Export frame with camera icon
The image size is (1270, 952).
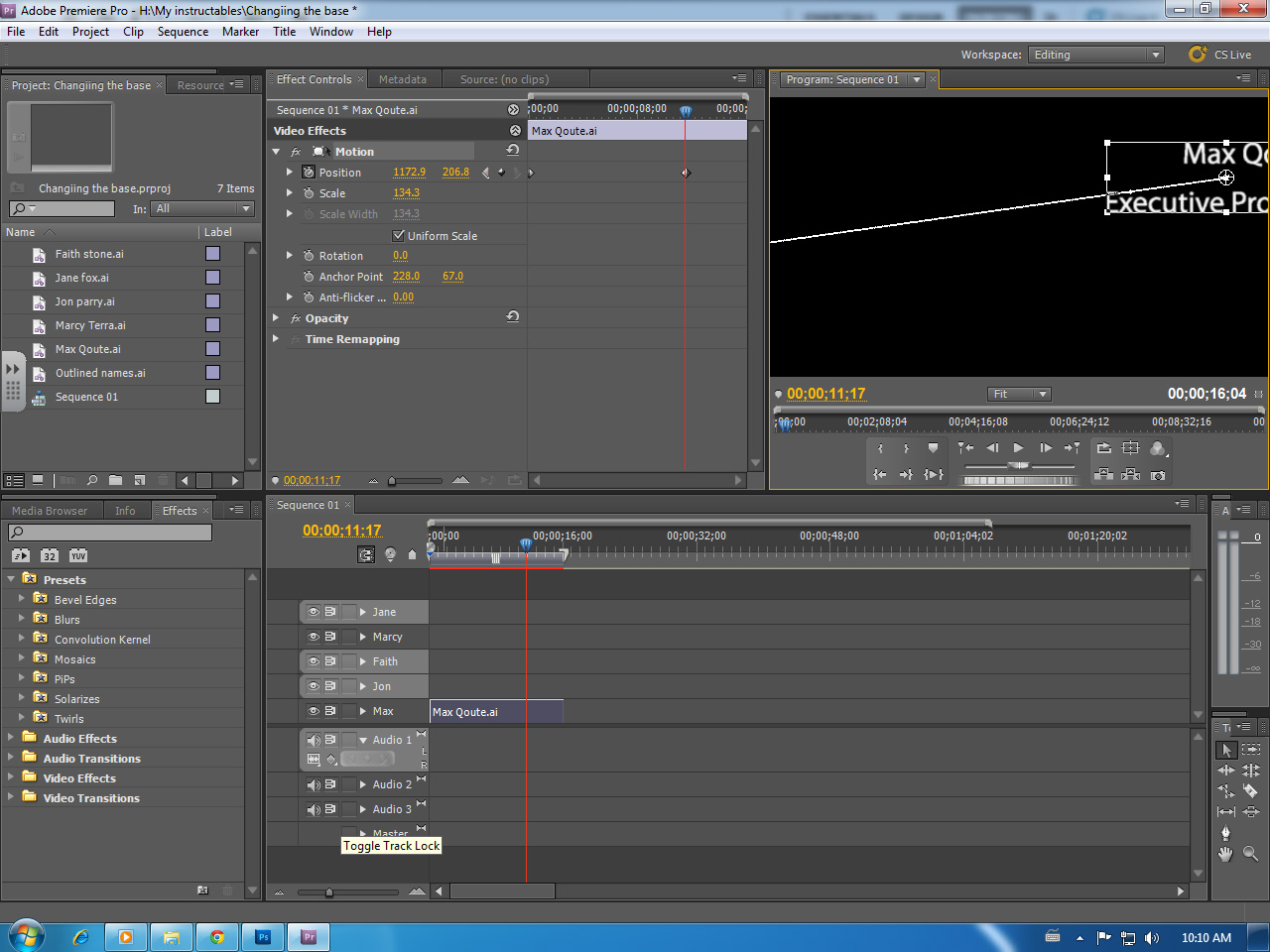pyautogui.click(x=1158, y=476)
